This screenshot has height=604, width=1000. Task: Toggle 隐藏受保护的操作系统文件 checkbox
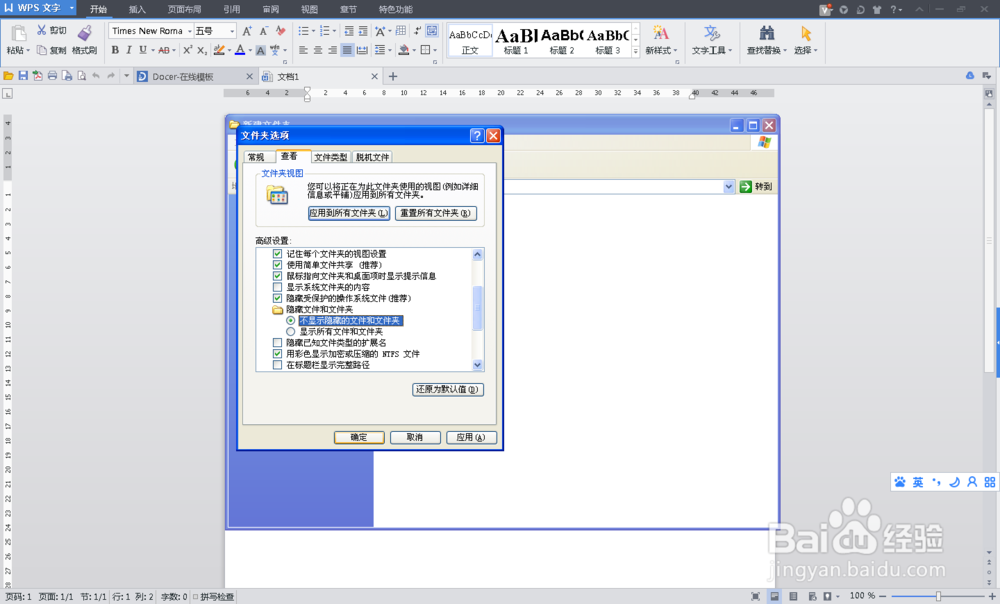(277, 298)
